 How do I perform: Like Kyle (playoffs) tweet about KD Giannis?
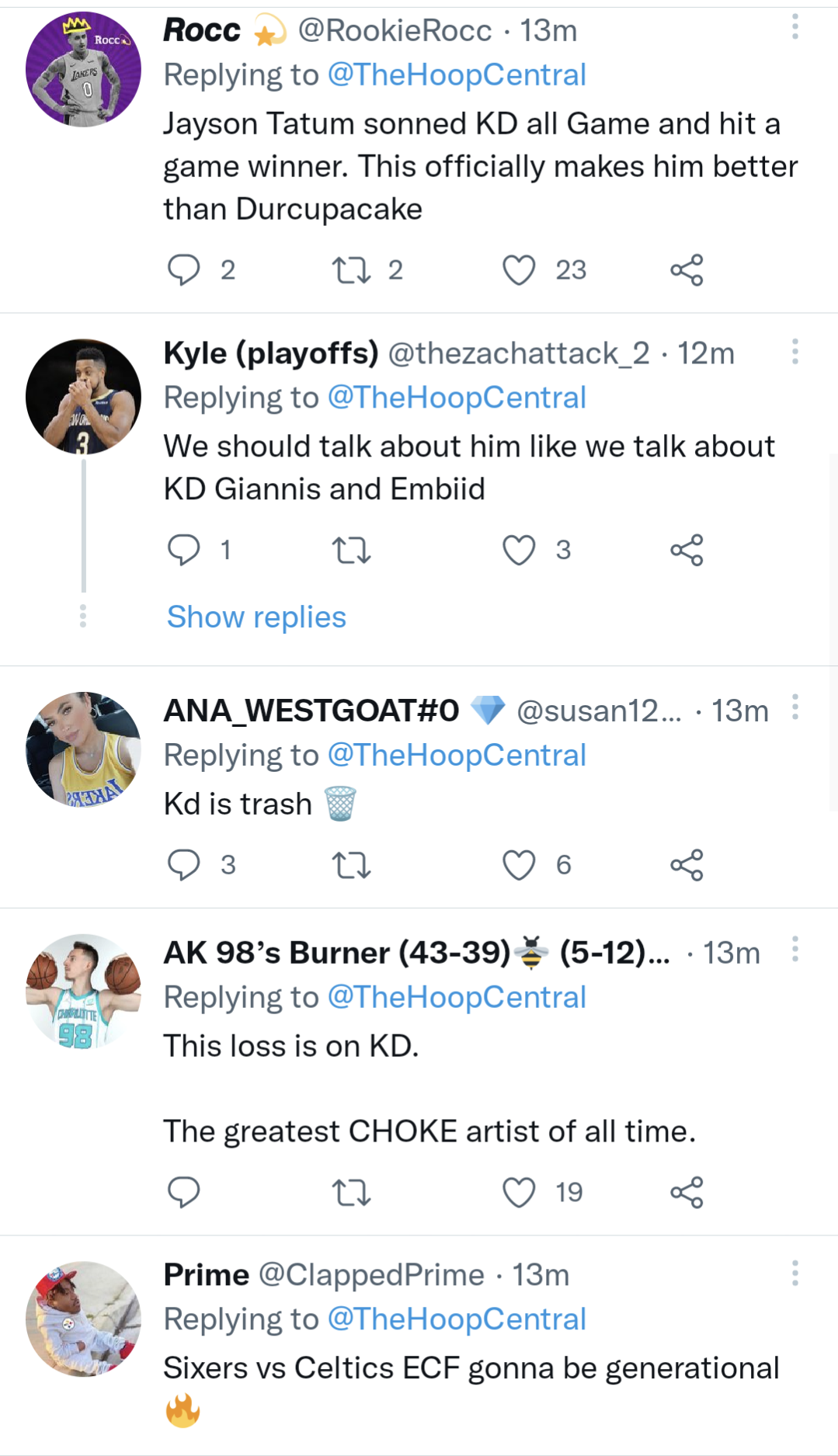click(519, 551)
